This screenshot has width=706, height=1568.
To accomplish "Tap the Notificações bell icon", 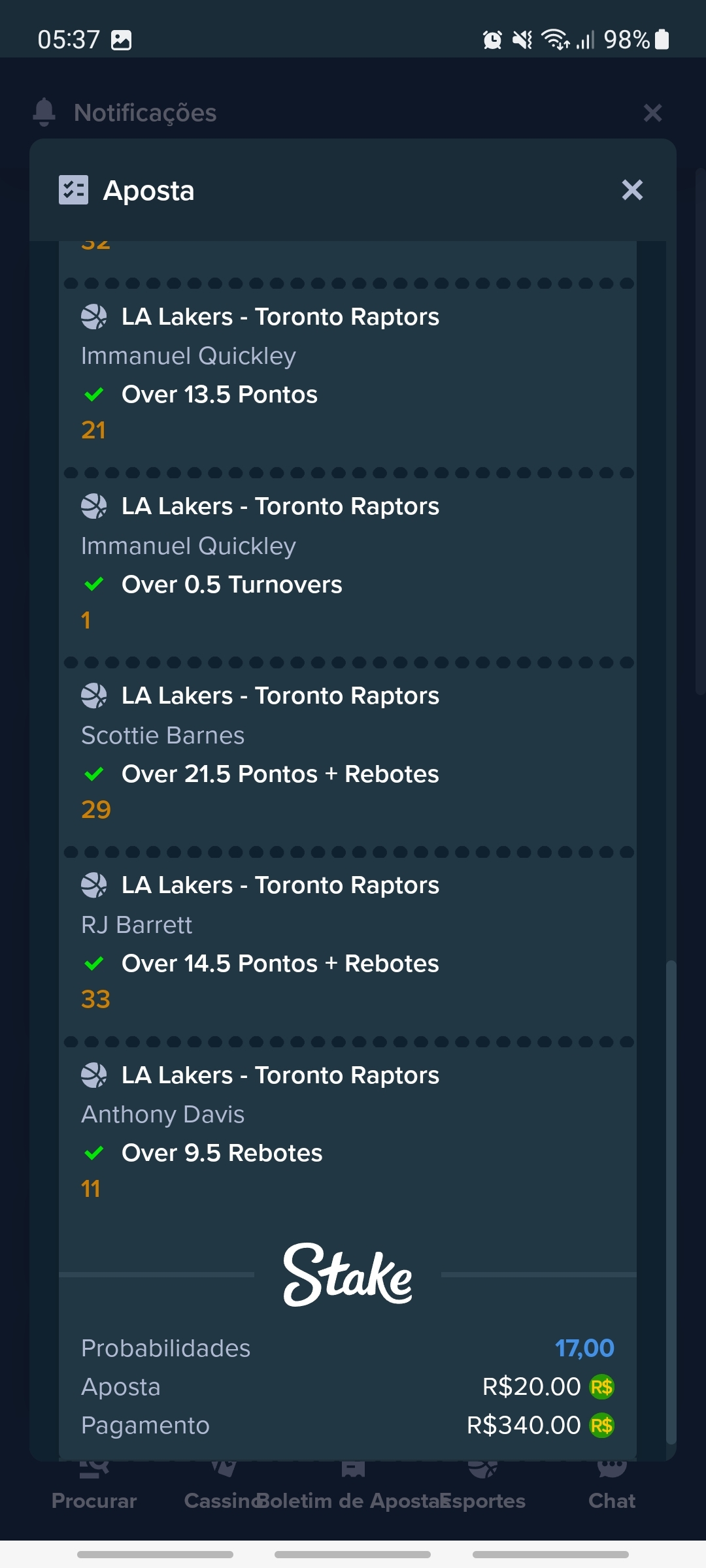I will (44, 112).
